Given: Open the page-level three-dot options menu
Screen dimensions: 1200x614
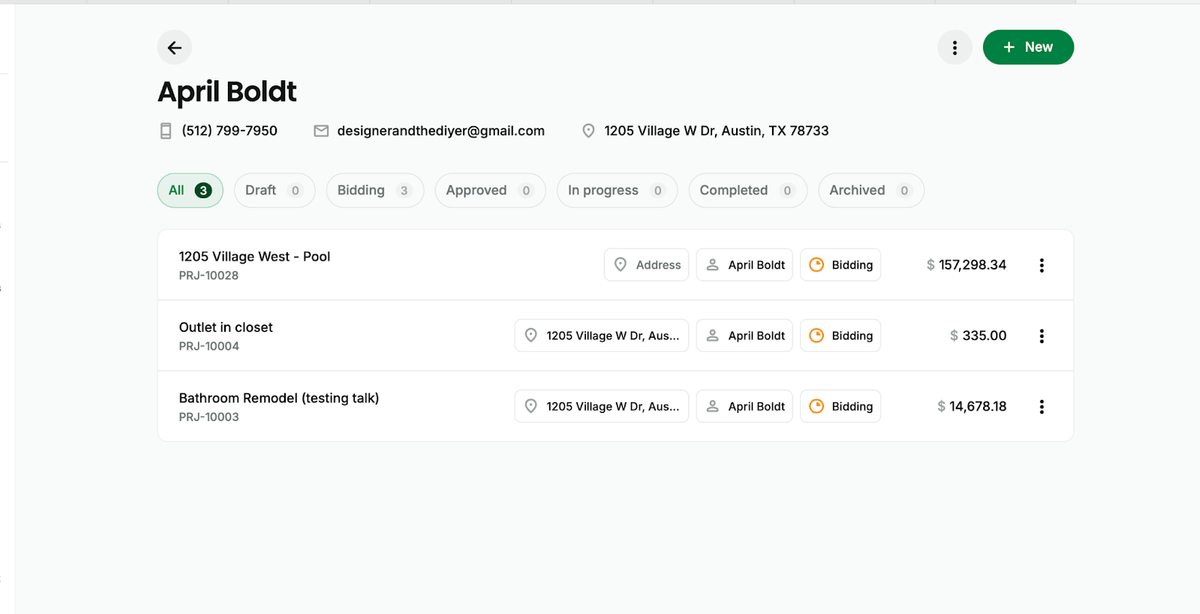Looking at the screenshot, I should coord(955,47).
